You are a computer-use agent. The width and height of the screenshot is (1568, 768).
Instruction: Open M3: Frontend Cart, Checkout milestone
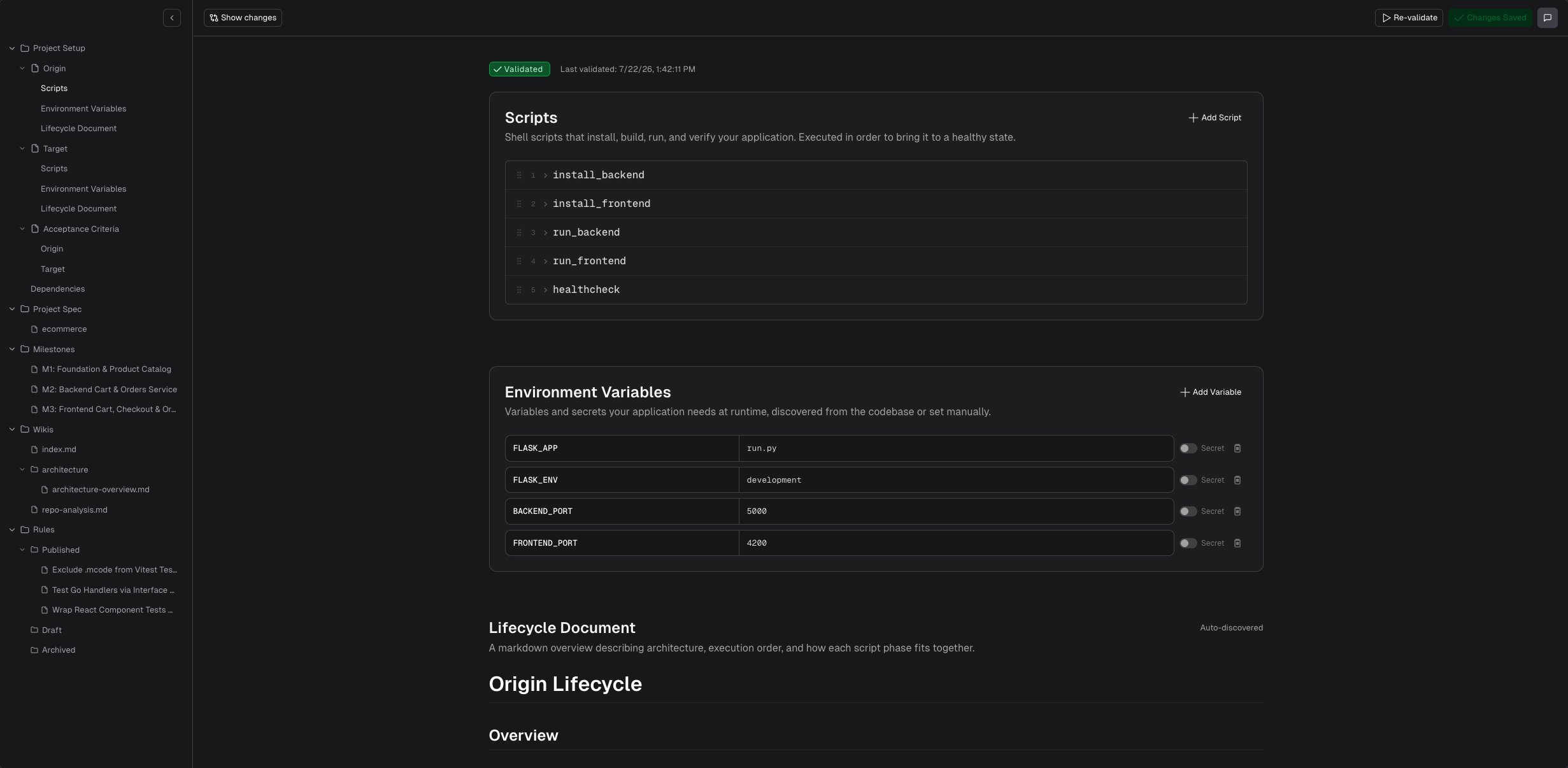pyautogui.click(x=109, y=409)
